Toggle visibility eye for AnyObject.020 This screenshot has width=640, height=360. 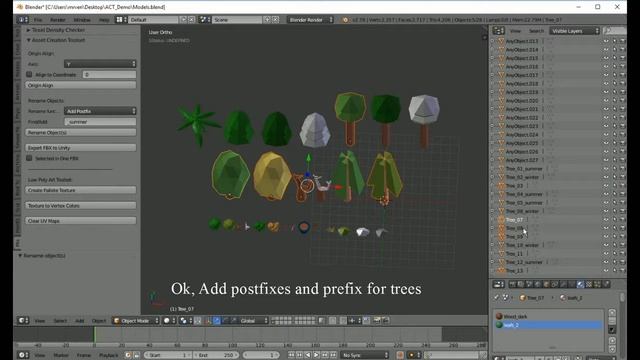pyautogui.click(x=606, y=101)
